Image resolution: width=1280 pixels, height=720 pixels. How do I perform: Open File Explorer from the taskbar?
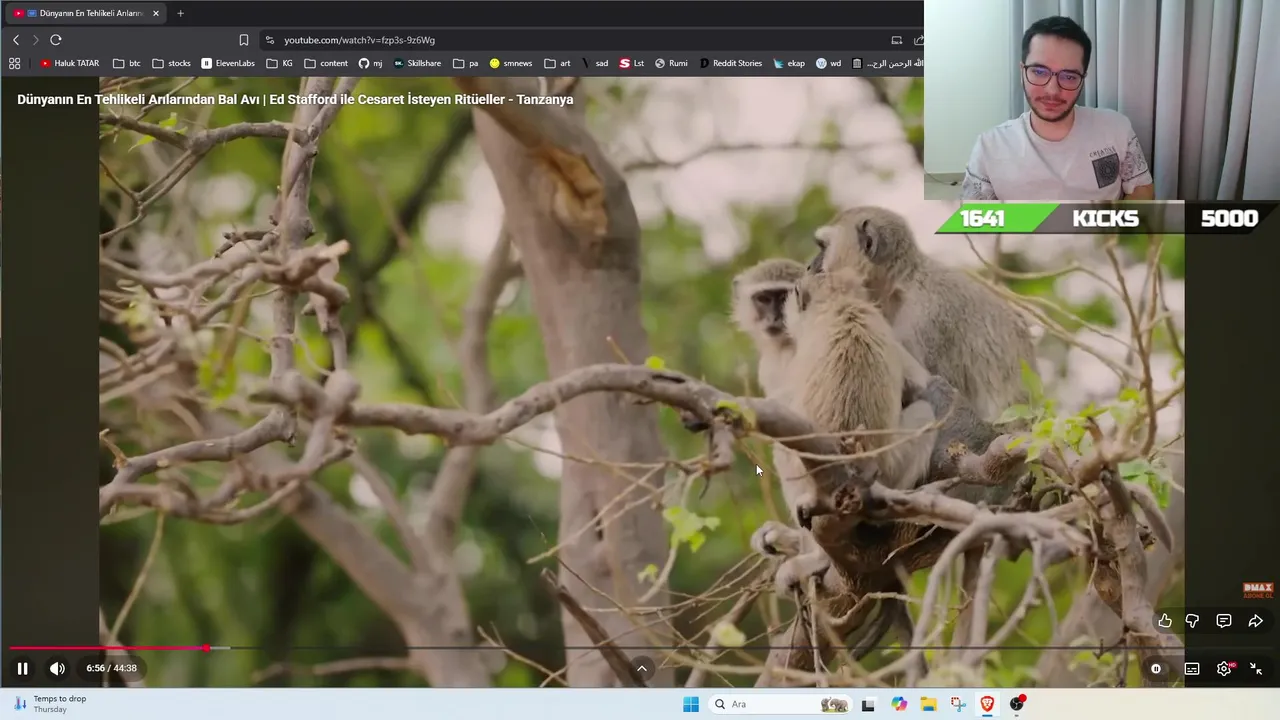pyautogui.click(x=928, y=704)
